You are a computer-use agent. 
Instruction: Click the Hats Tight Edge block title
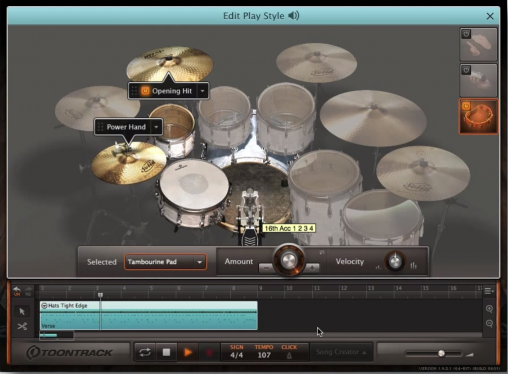pyautogui.click(x=68, y=306)
